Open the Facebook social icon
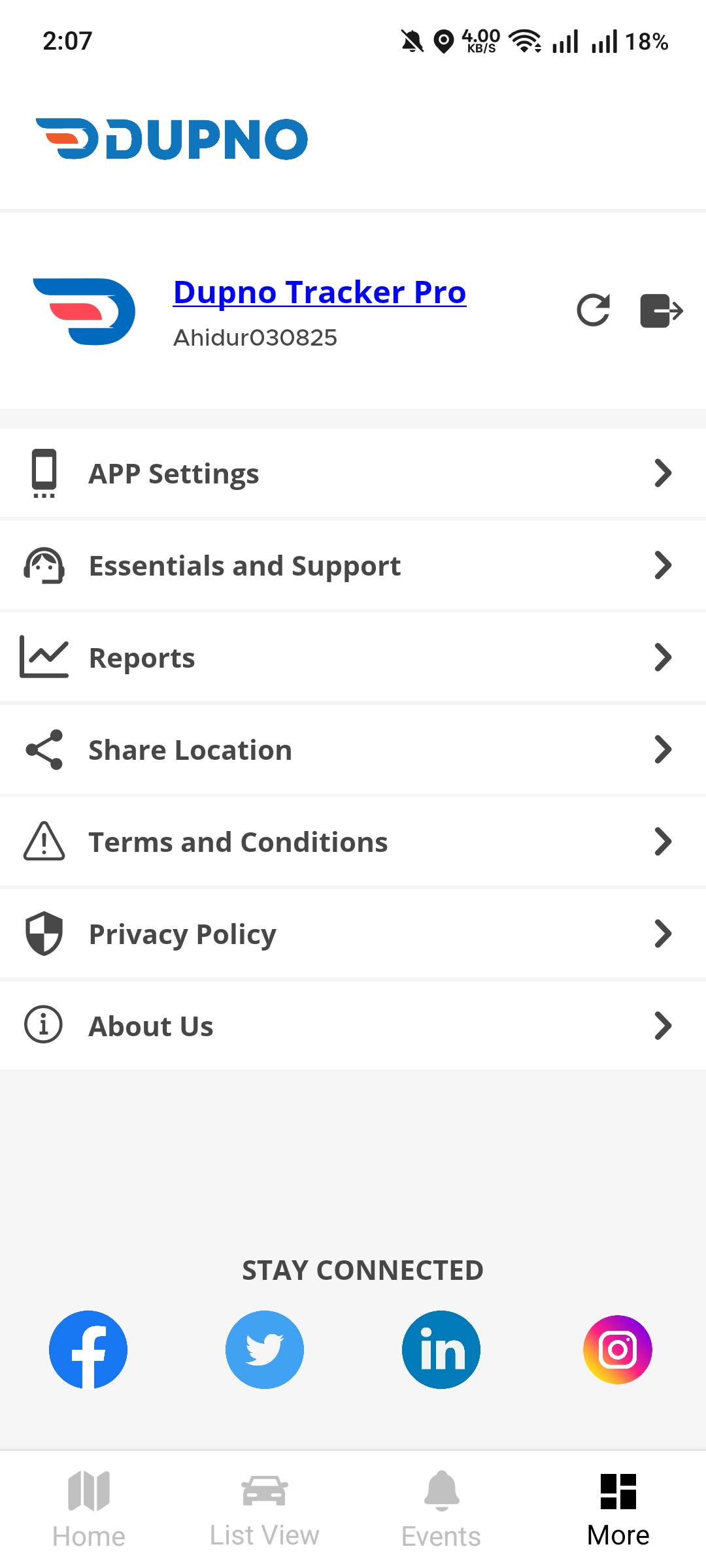Viewport: 706px width, 1568px height. (88, 1349)
